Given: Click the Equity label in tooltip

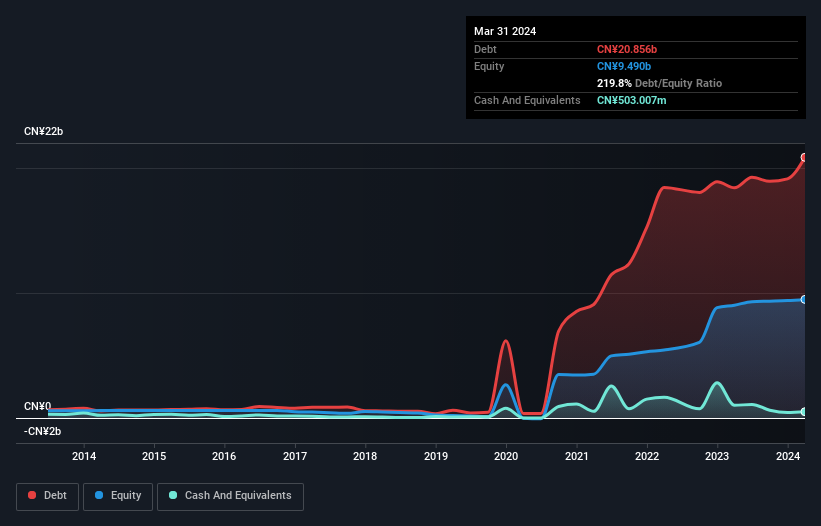Looking at the screenshot, I should tap(489, 66).
